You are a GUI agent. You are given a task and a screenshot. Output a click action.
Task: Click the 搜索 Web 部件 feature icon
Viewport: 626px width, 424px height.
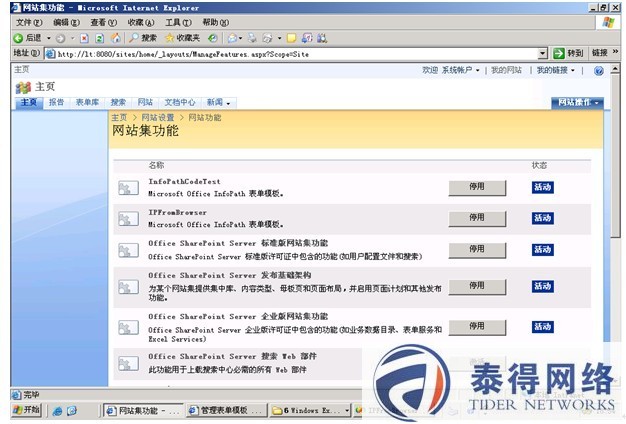click(x=129, y=363)
